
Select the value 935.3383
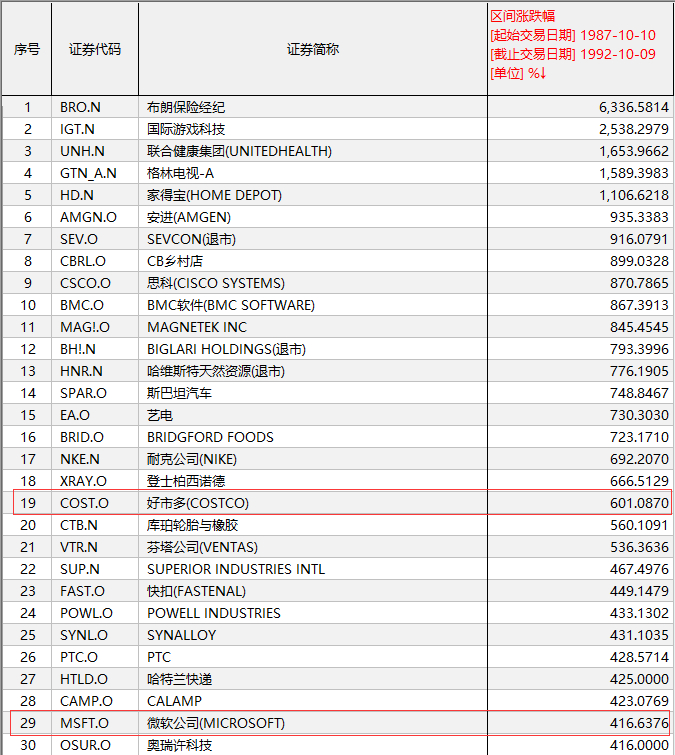tap(639, 217)
